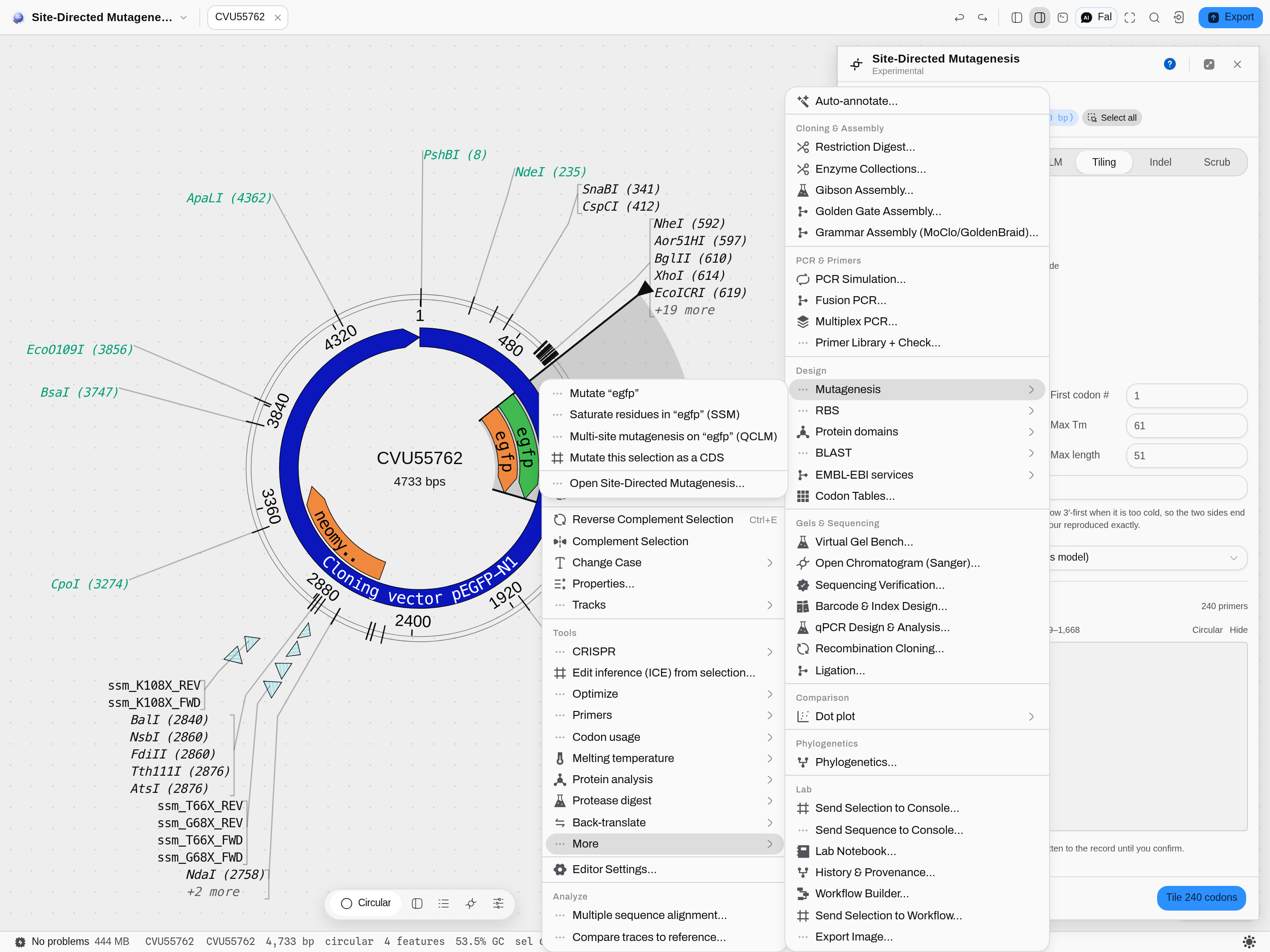Select the Scrub mode
Image resolution: width=1270 pixels, height=952 pixels.
click(1216, 162)
